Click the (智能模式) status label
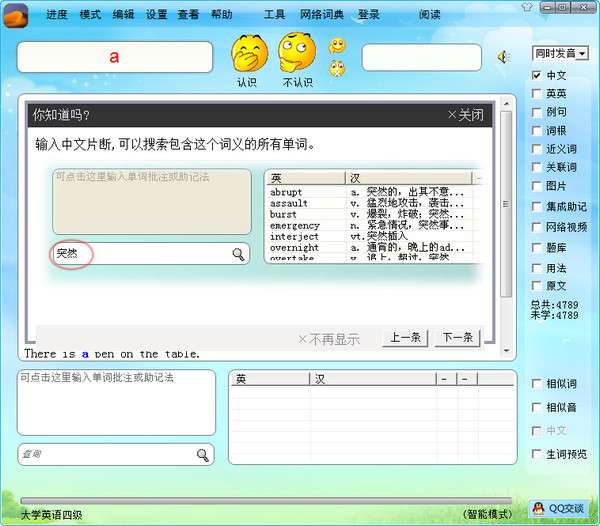The image size is (600, 526). [488, 514]
